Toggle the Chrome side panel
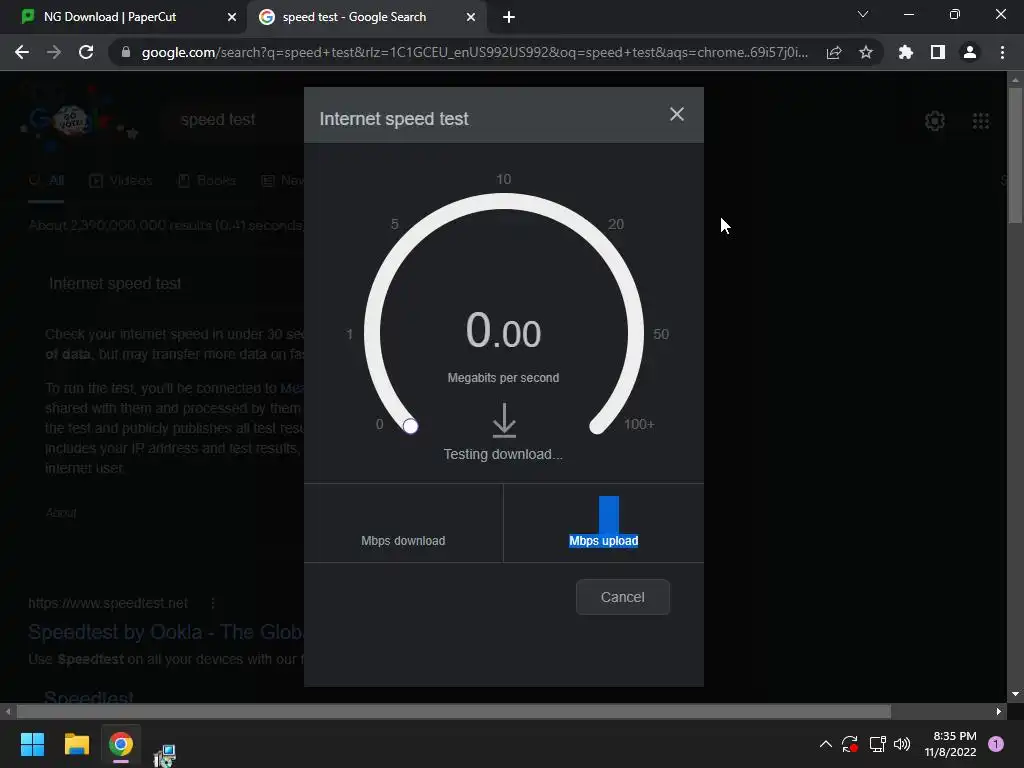The width and height of the screenshot is (1024, 768). click(938, 52)
